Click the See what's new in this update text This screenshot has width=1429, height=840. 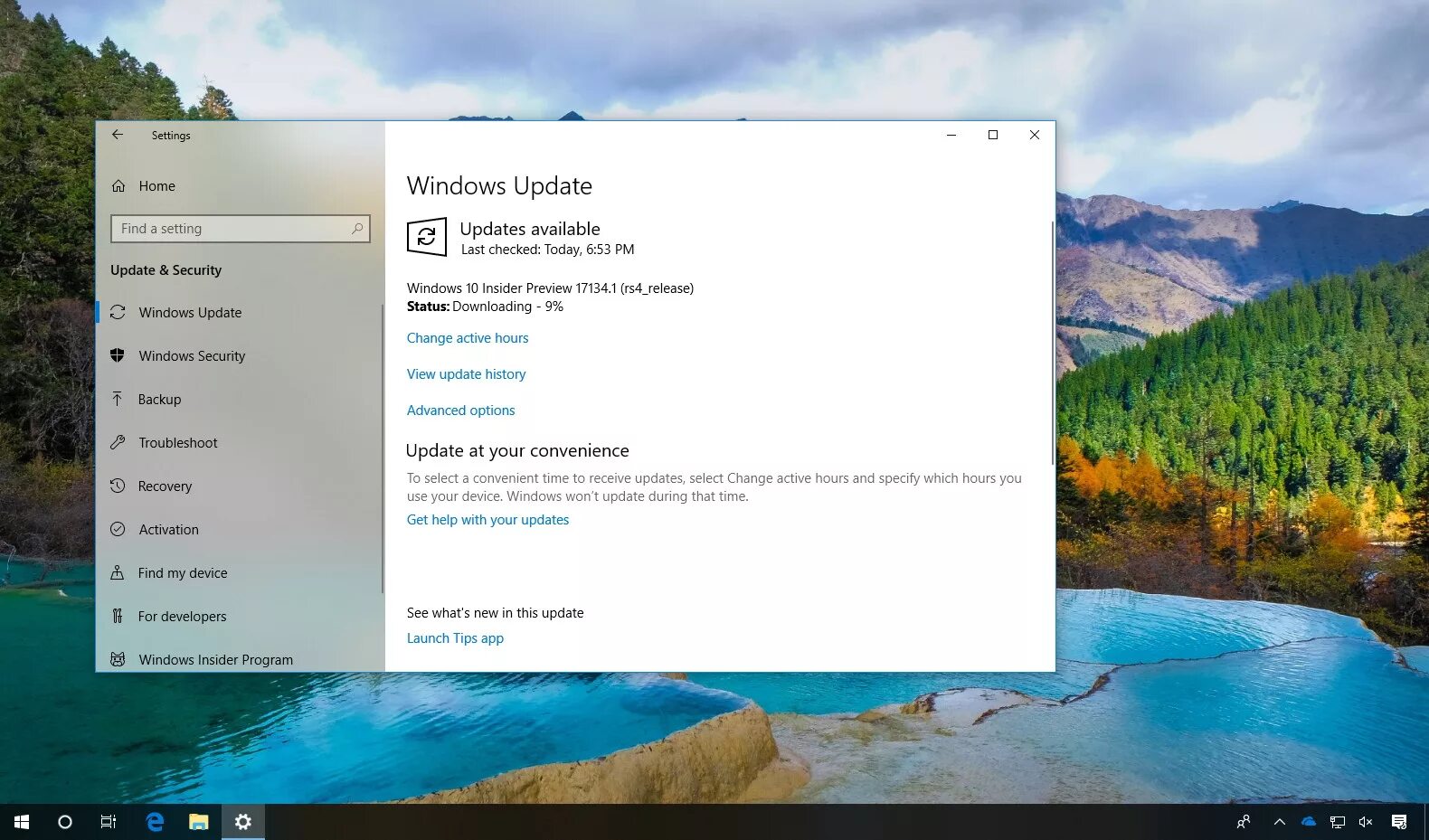click(x=495, y=612)
